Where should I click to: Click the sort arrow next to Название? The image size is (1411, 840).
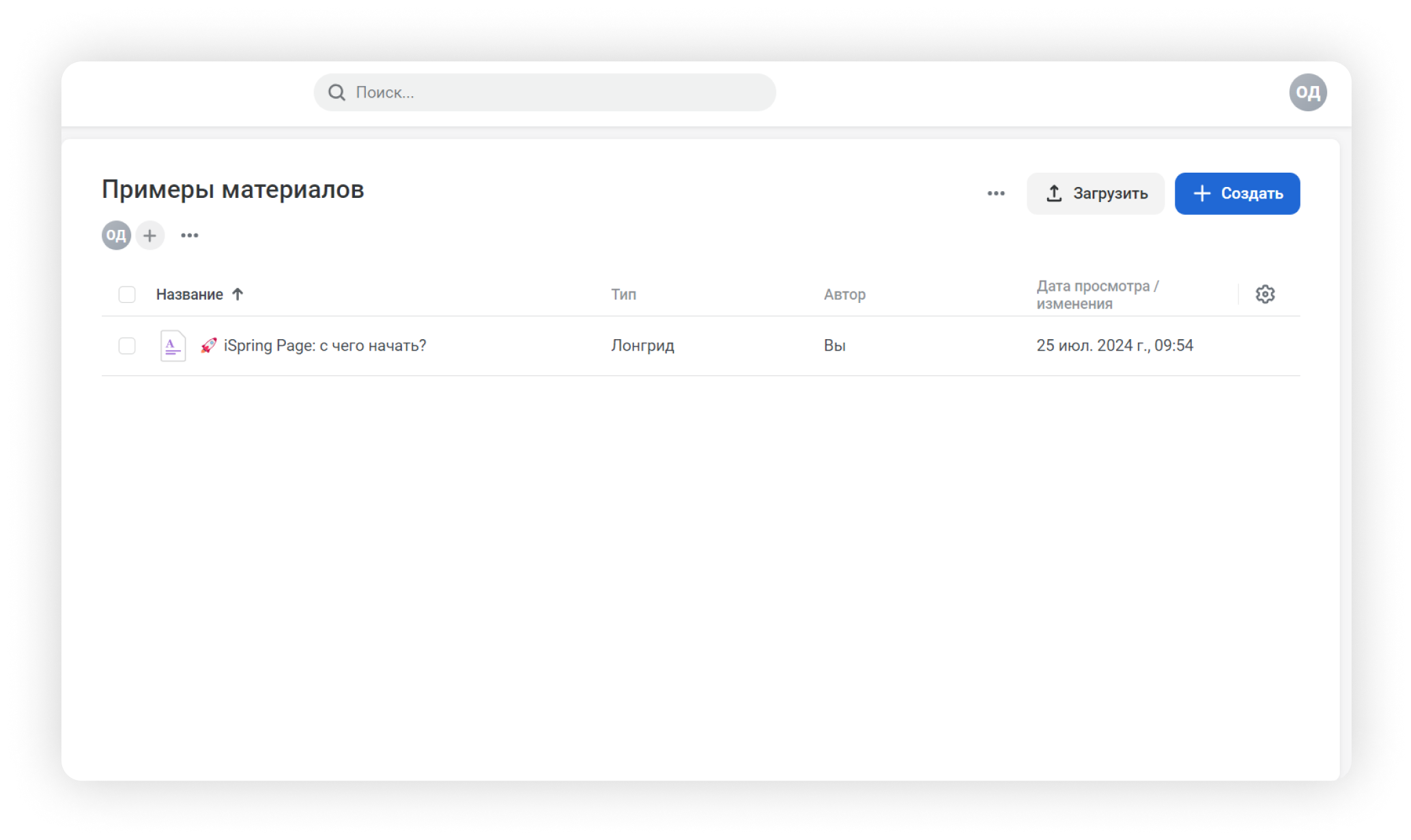(x=238, y=294)
